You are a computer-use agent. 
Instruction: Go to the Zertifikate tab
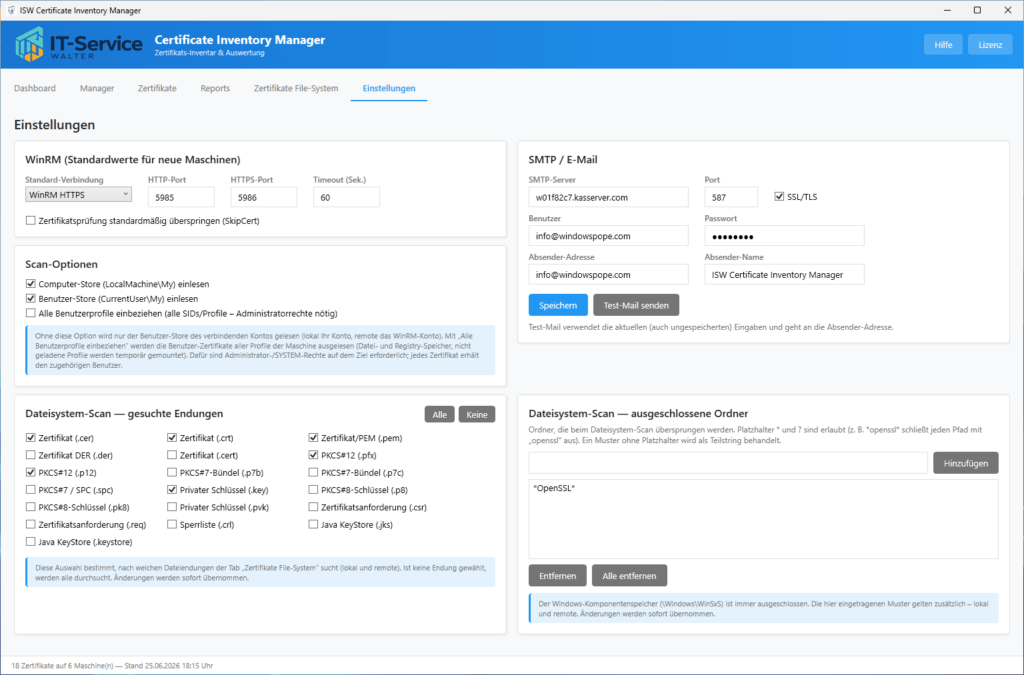(x=157, y=88)
